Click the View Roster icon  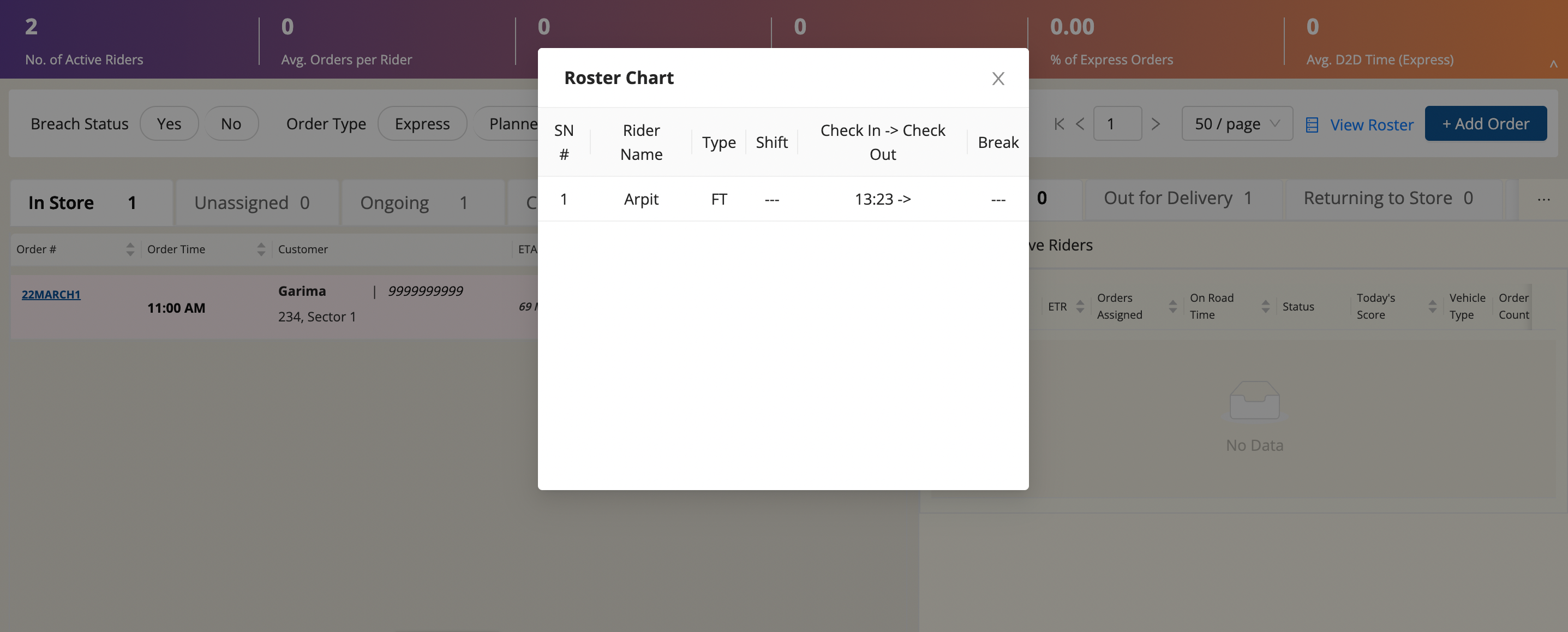click(1312, 125)
